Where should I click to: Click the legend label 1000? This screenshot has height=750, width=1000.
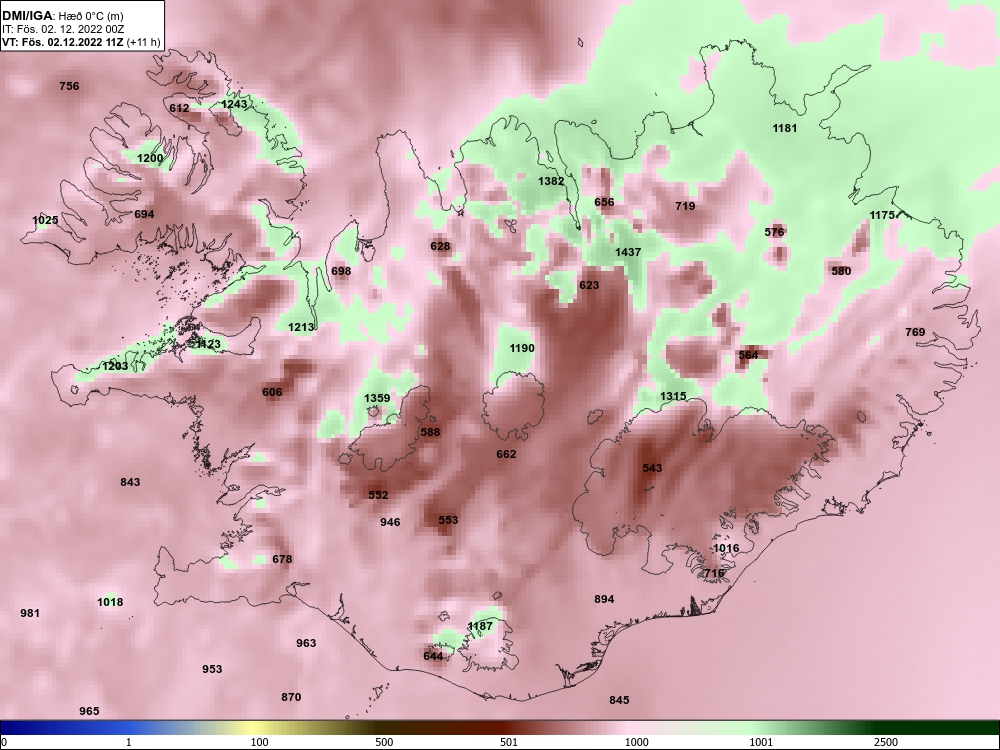(636, 742)
